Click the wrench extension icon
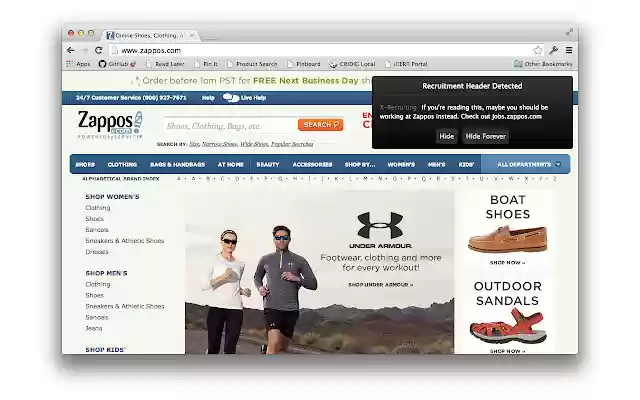Image resolution: width=640 pixels, height=400 pixels. 553,50
